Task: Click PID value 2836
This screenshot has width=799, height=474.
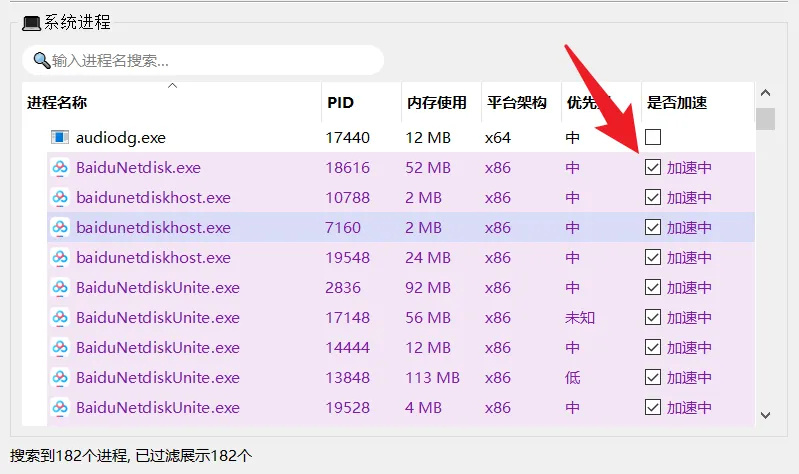Action: 343,288
